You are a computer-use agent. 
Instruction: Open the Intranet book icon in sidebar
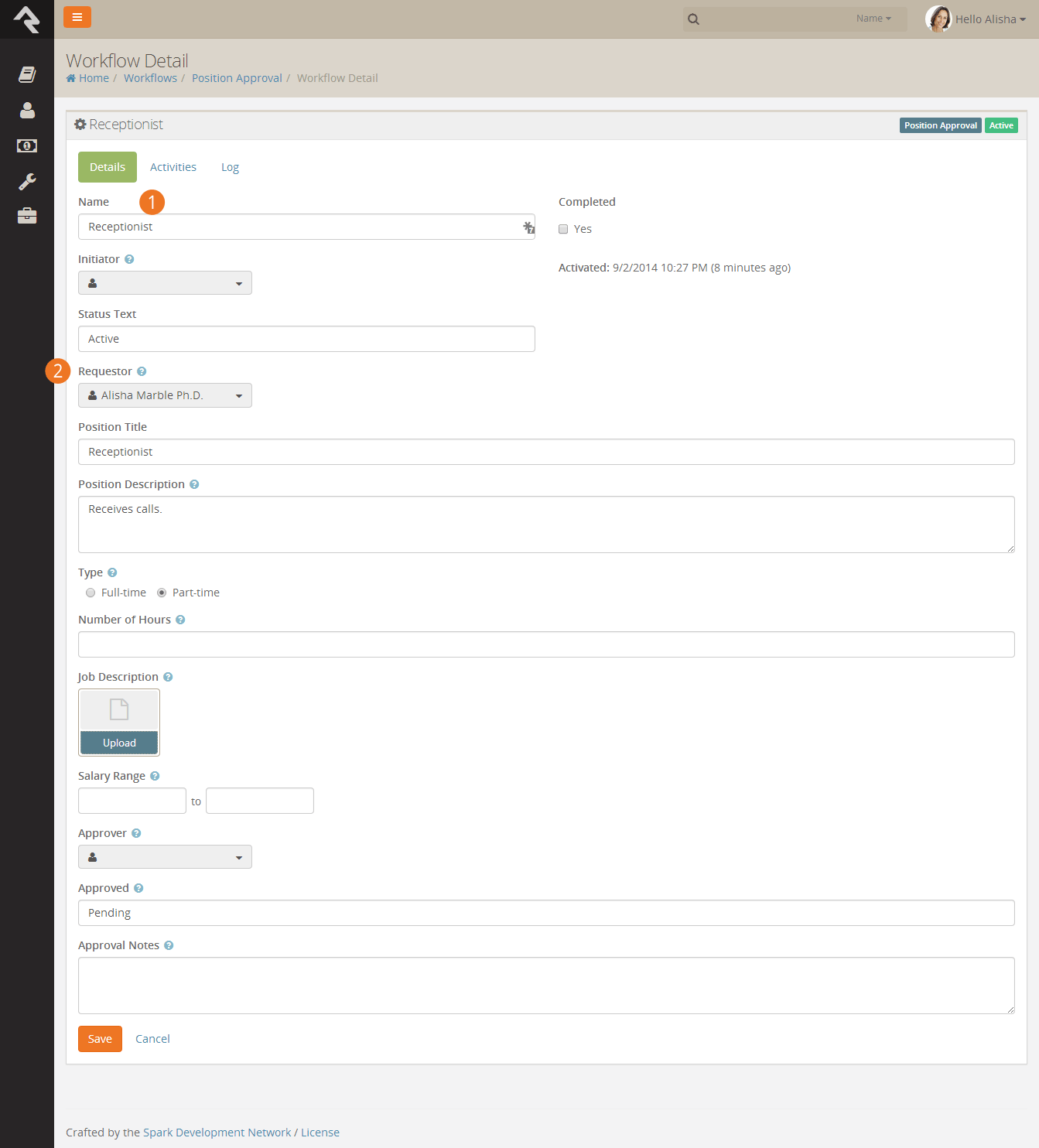[27, 74]
